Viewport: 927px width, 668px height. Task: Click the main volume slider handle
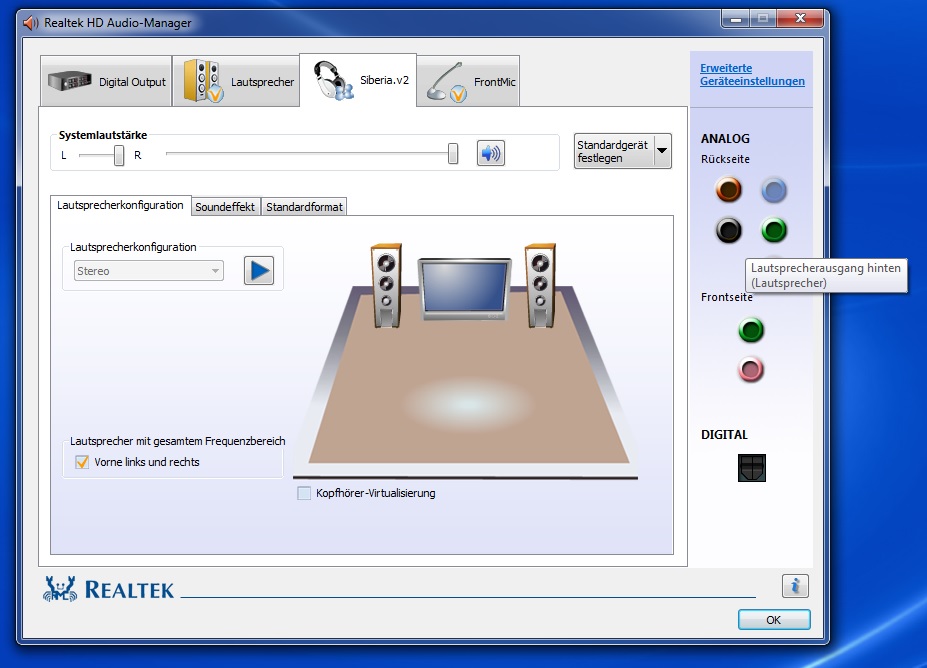(x=453, y=153)
